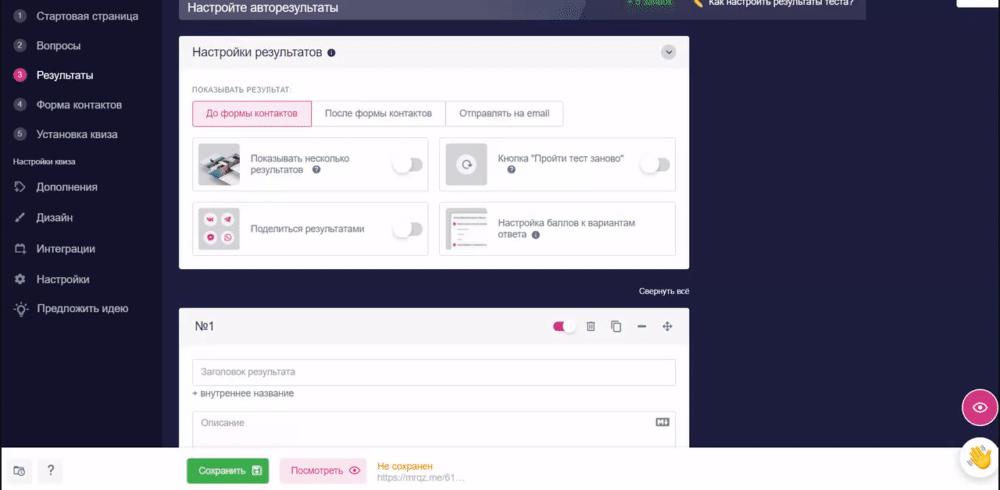Open the history icon in bottom left corner
Viewport: 1000px width, 490px height.
point(19,471)
